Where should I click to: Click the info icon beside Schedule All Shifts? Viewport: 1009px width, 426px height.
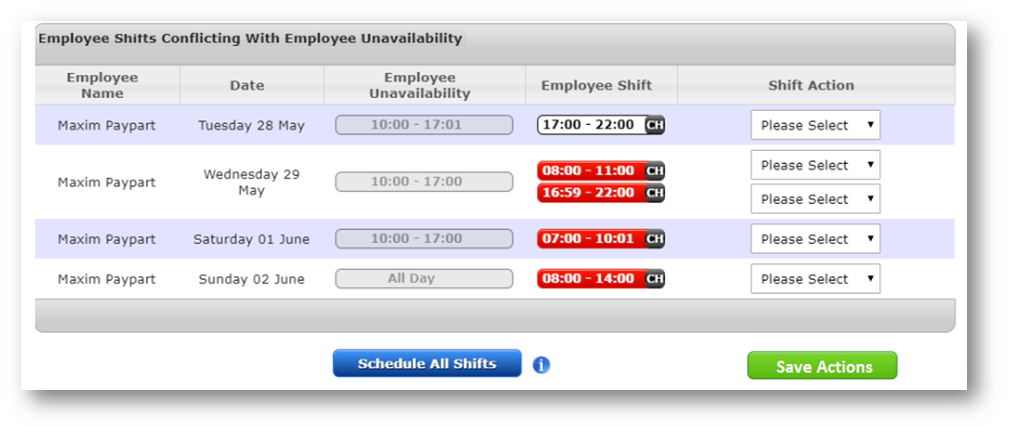541,365
